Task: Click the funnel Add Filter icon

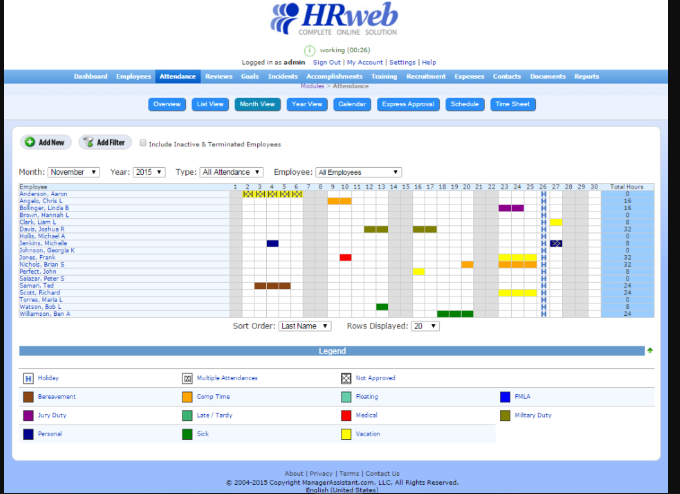Action: pos(88,142)
